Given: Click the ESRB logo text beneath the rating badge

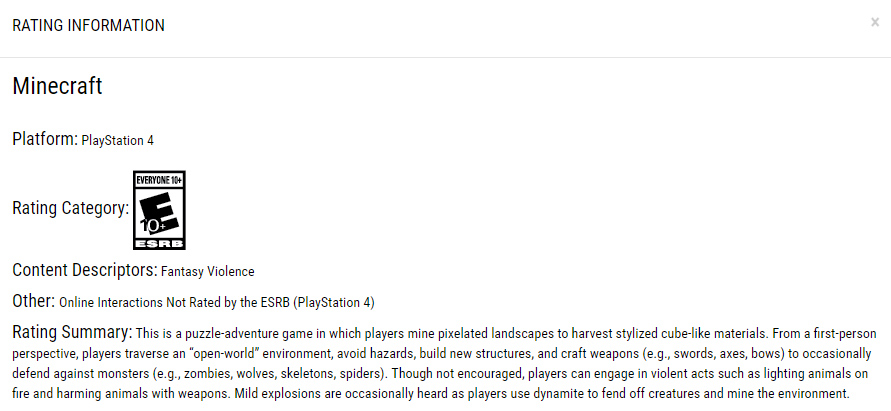Looking at the screenshot, I should click(x=159, y=241).
